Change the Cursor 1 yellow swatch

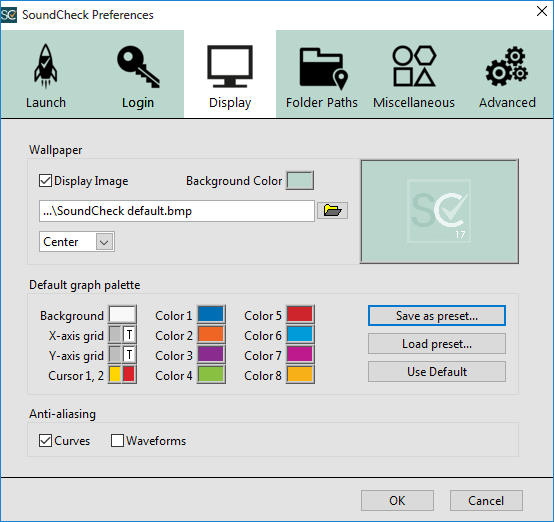[115, 375]
